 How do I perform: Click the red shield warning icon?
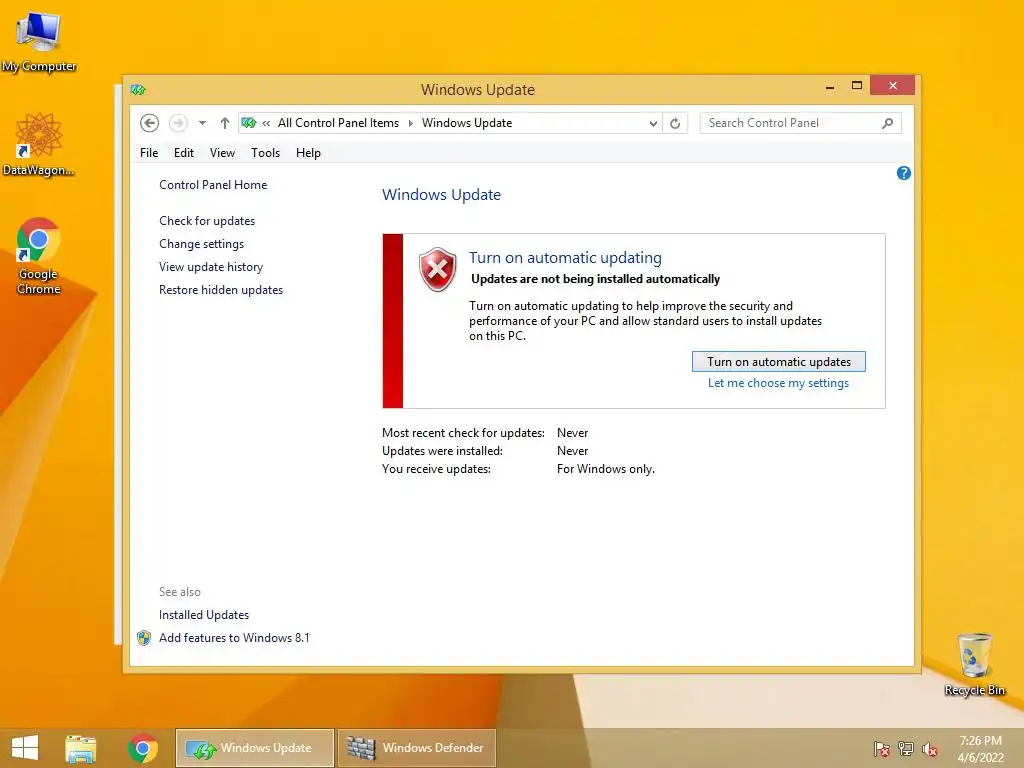(x=438, y=269)
